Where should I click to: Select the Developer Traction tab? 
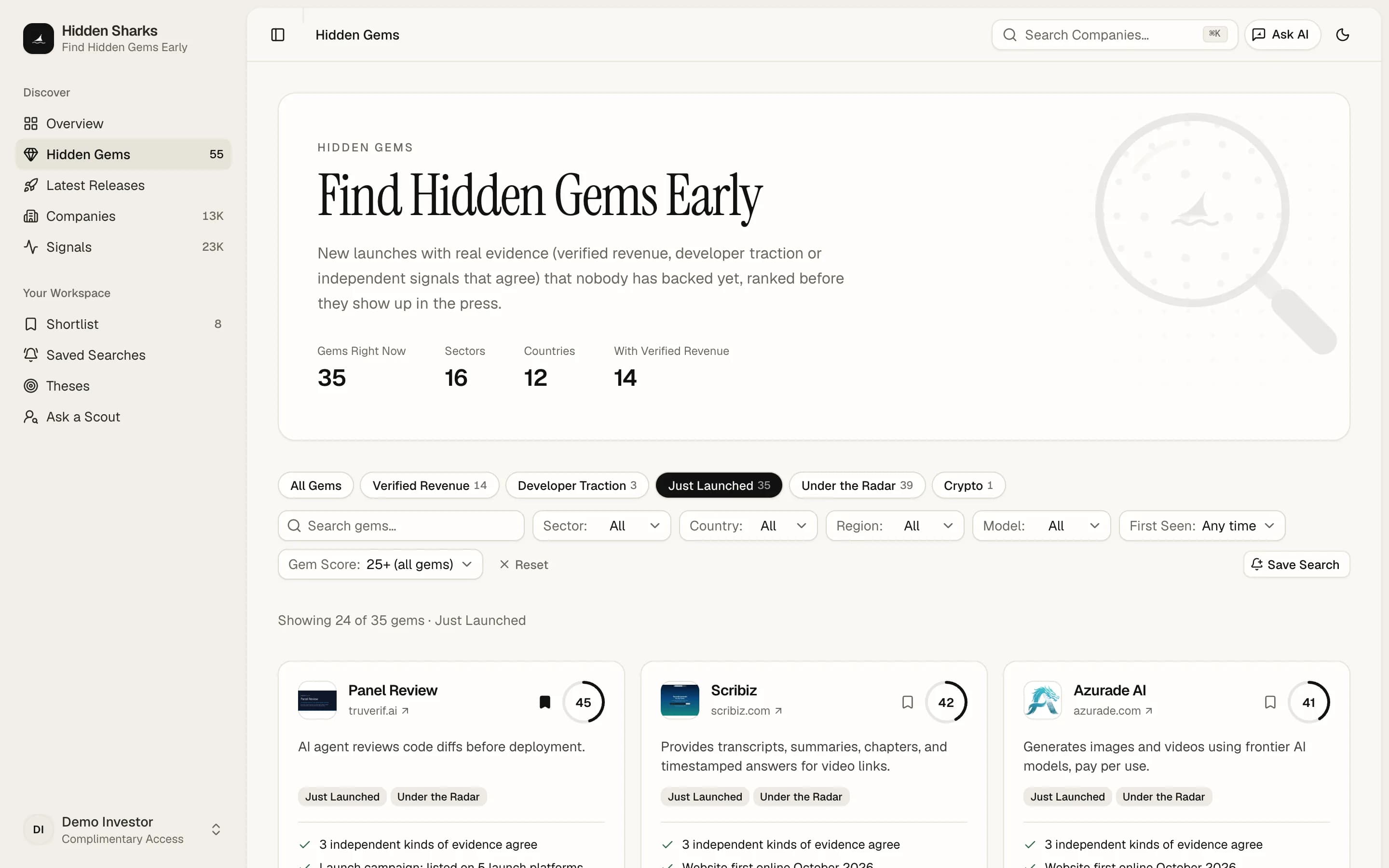pyautogui.click(x=577, y=486)
